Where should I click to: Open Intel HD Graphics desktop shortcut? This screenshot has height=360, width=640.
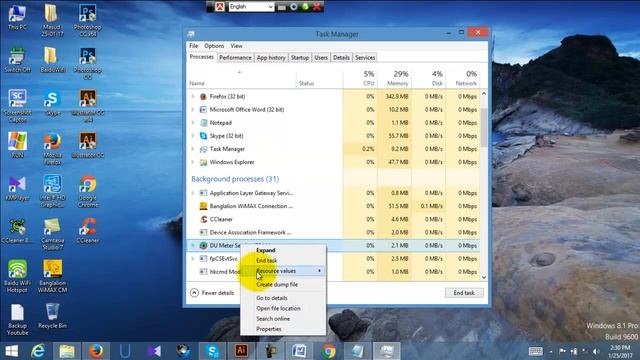52,191
